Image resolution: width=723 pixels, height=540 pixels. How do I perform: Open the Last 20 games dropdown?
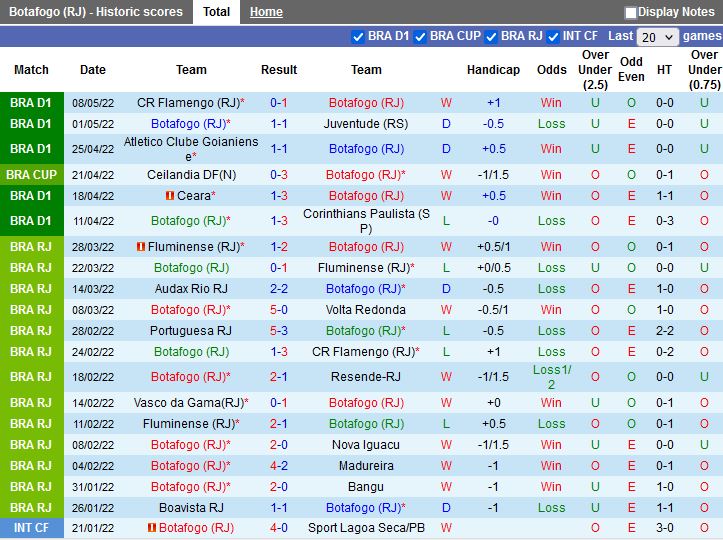(658, 37)
